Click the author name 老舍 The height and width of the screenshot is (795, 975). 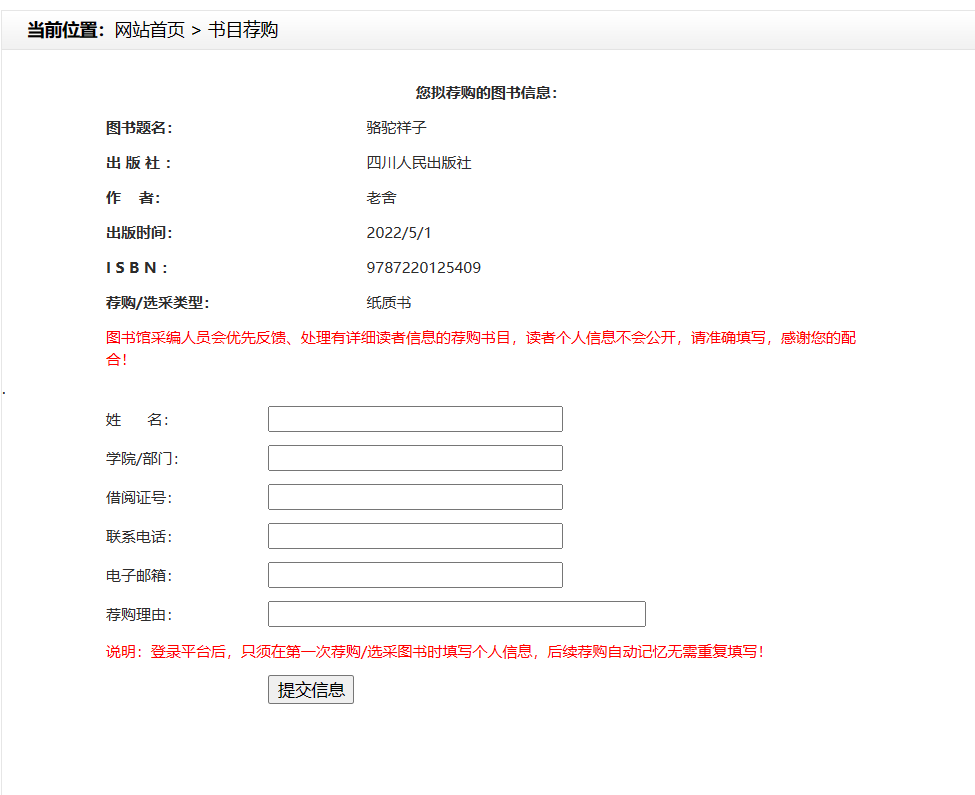pyautogui.click(x=381, y=198)
